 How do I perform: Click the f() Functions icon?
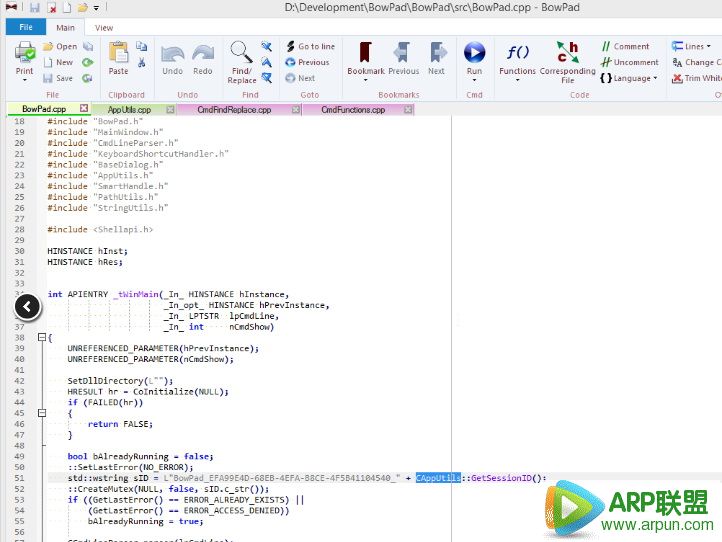click(x=518, y=52)
